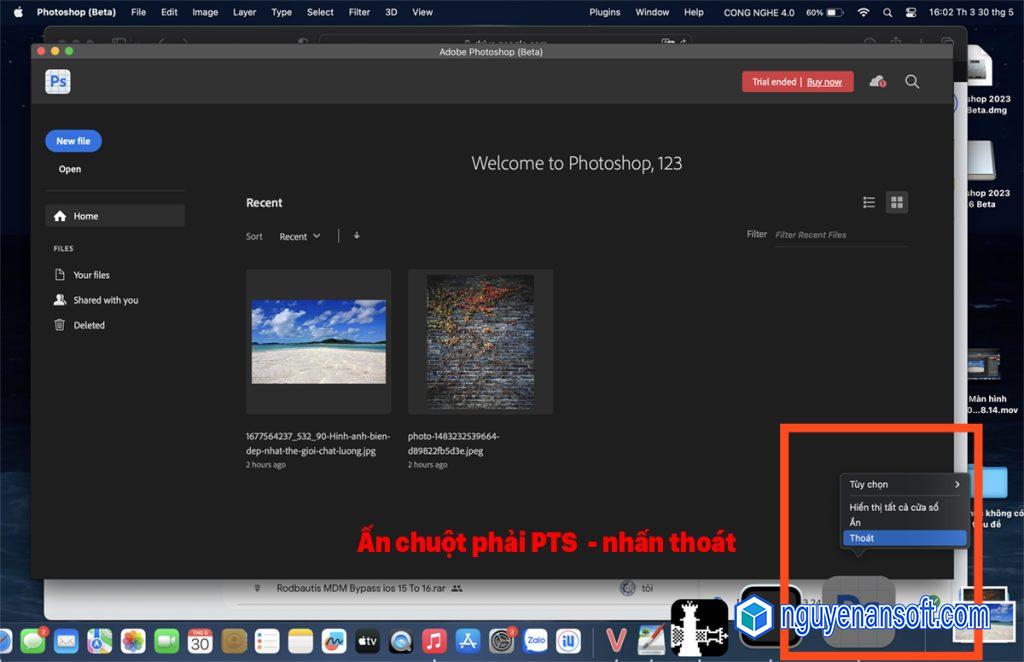Open Control Center from menu bar

911,12
